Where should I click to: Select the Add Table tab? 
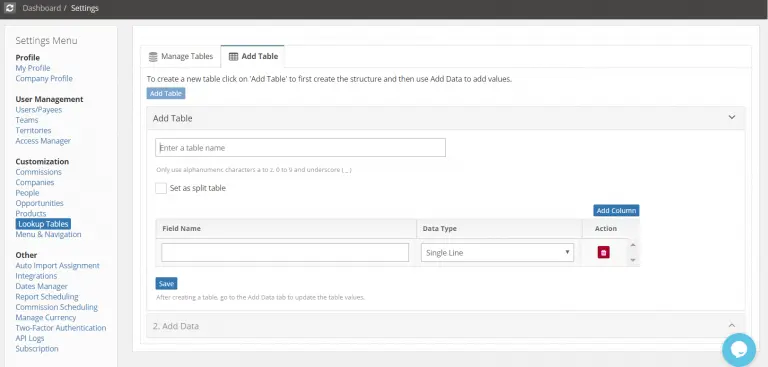point(253,56)
